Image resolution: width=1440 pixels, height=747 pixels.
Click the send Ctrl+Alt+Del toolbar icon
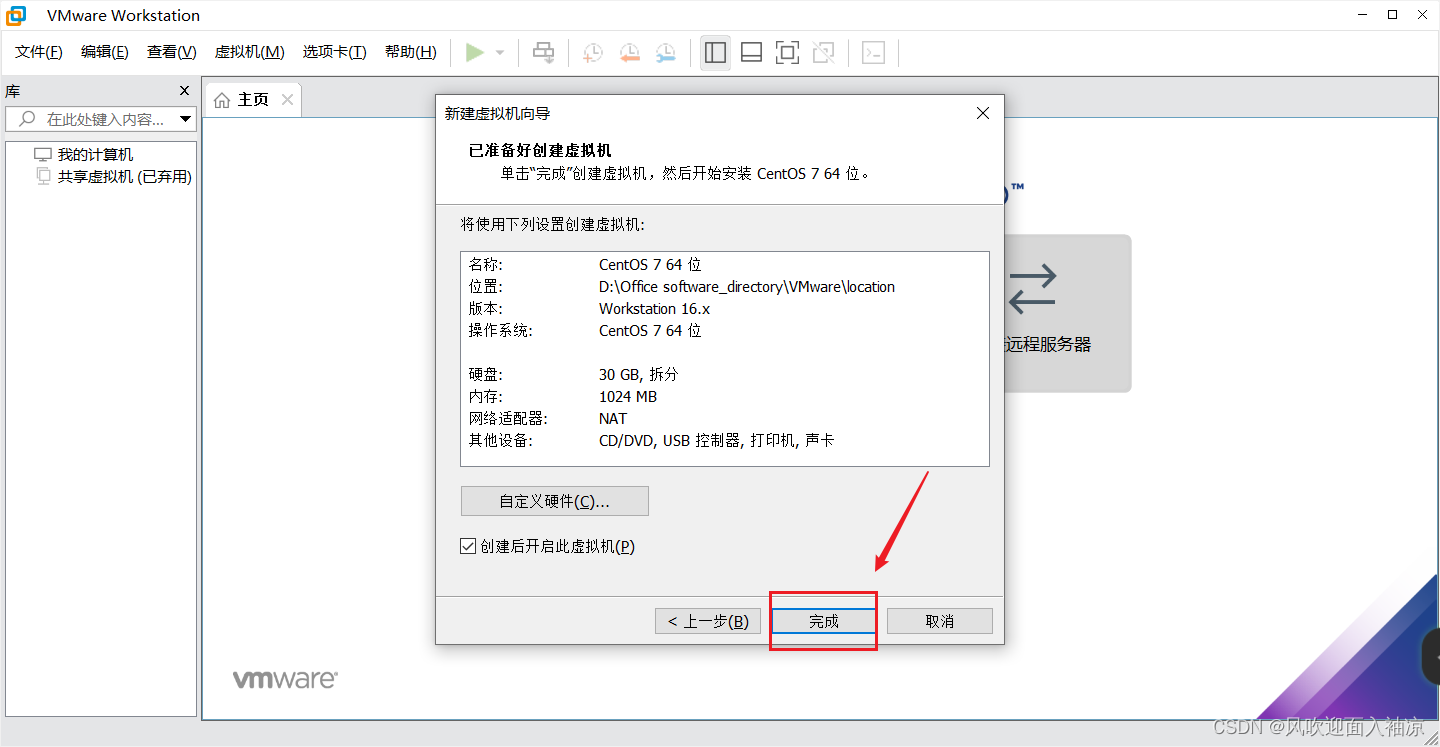coord(543,52)
